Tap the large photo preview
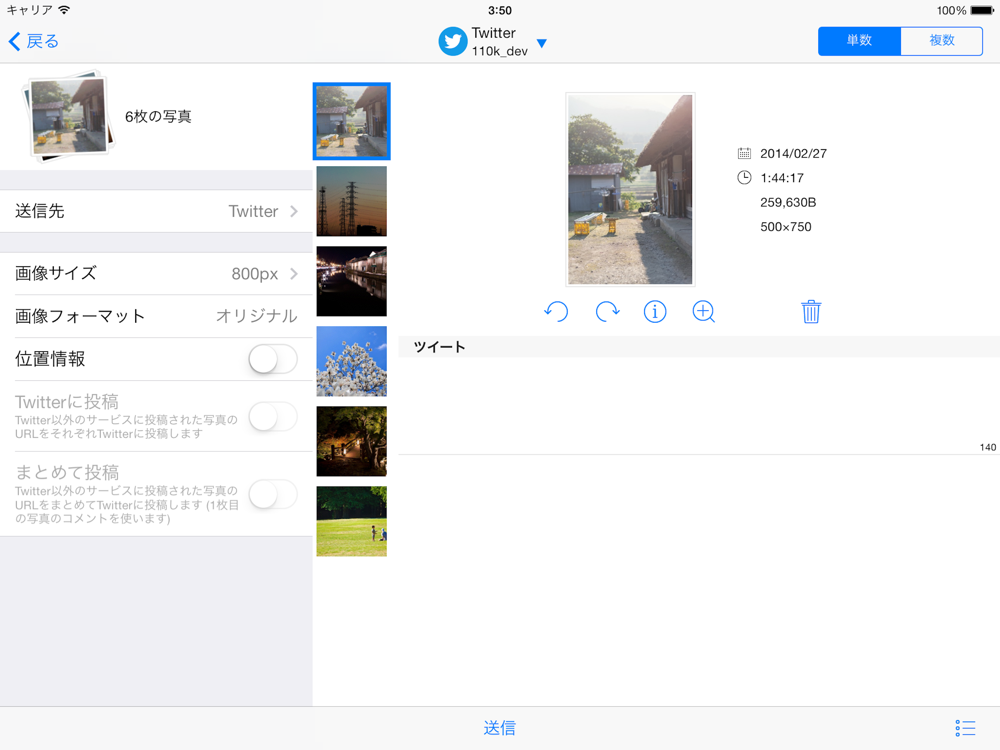1000x750 pixels. click(x=630, y=189)
